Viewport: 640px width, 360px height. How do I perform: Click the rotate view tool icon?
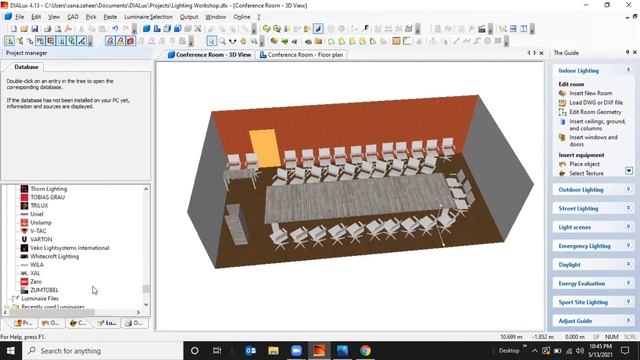[233, 41]
